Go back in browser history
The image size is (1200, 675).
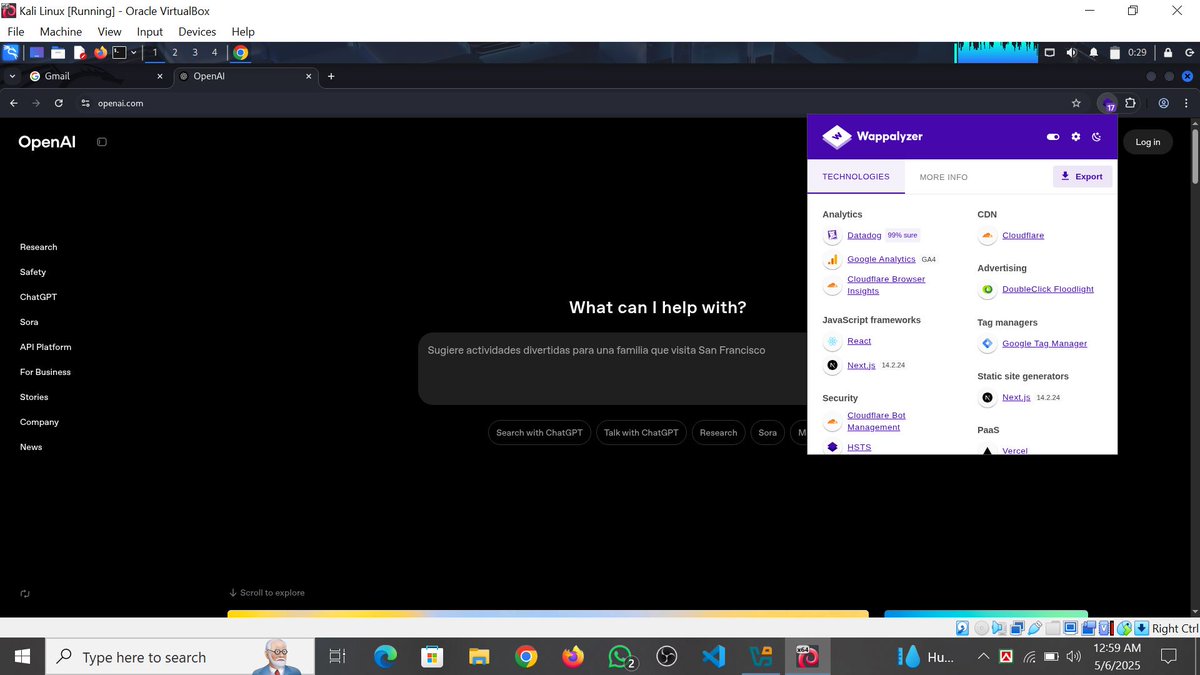14,102
